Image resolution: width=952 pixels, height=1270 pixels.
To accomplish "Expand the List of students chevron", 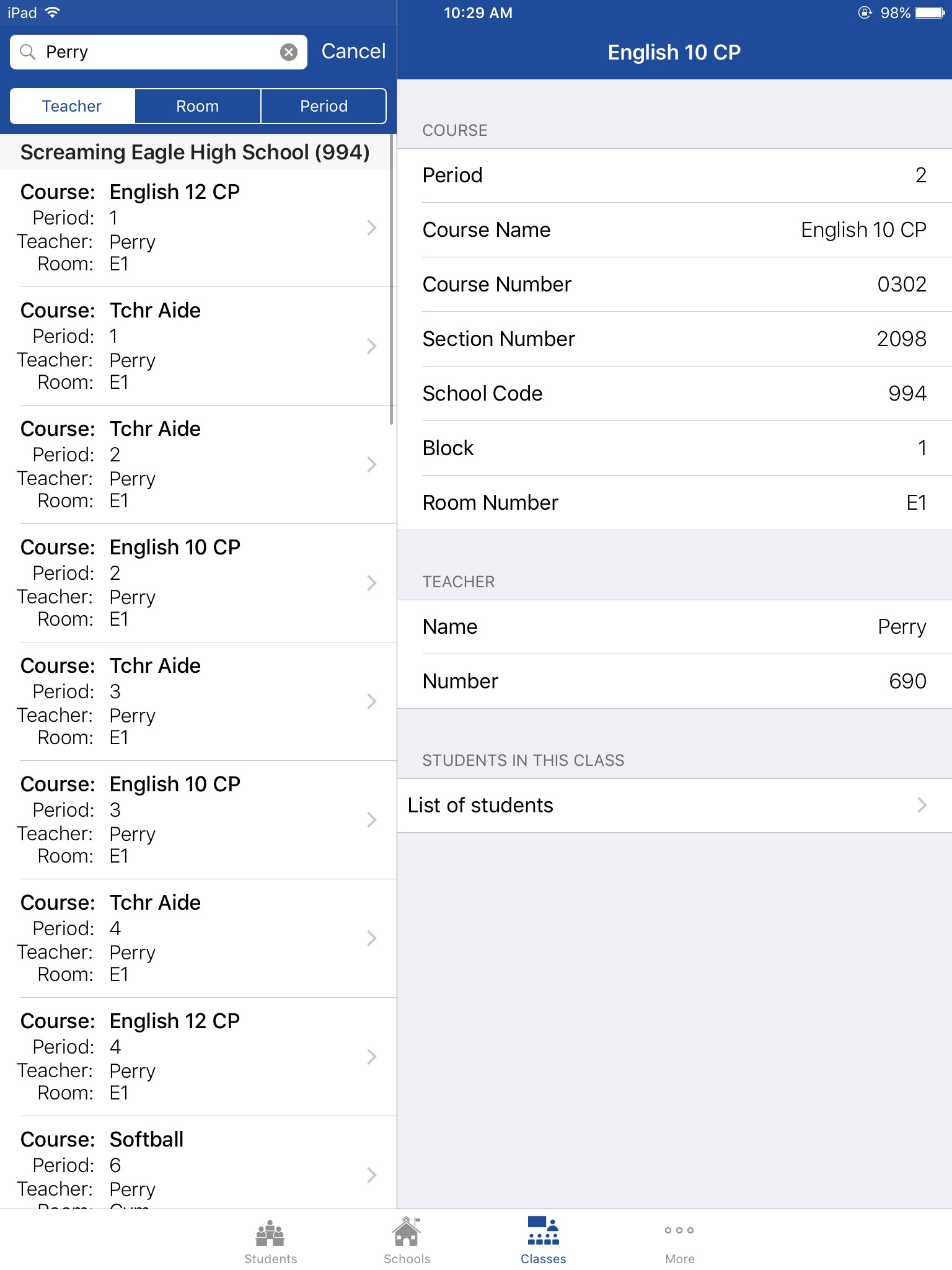I will point(922,805).
